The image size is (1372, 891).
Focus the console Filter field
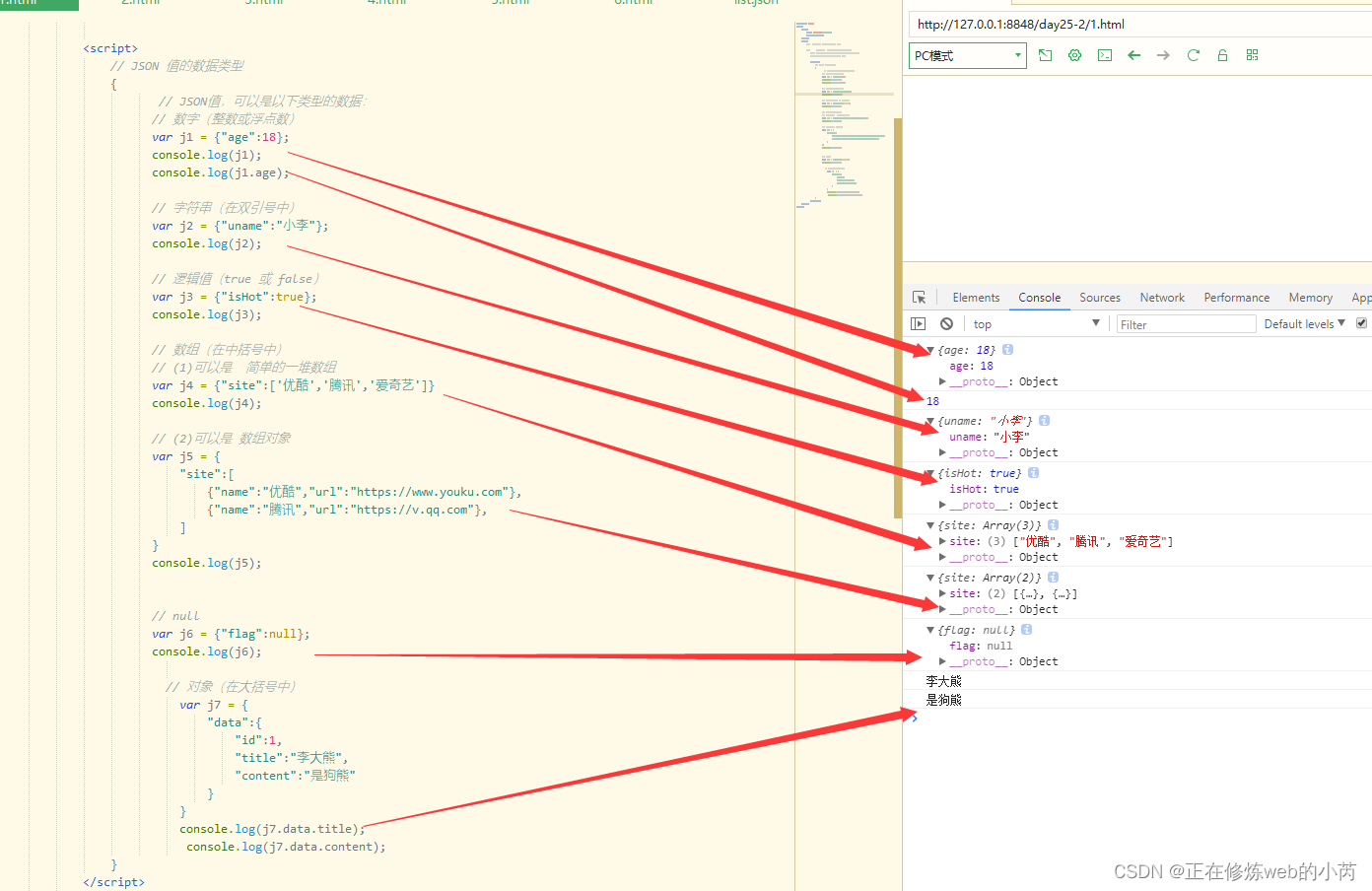tap(1186, 324)
